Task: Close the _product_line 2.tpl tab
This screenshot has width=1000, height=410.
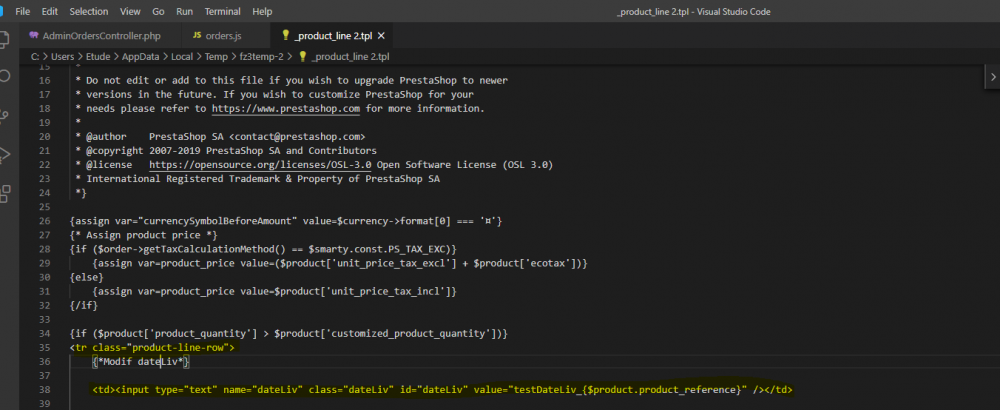Action: tap(381, 36)
